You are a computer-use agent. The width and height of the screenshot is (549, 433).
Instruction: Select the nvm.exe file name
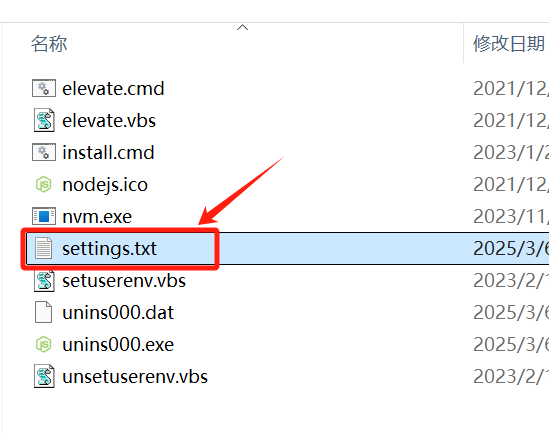(97, 217)
